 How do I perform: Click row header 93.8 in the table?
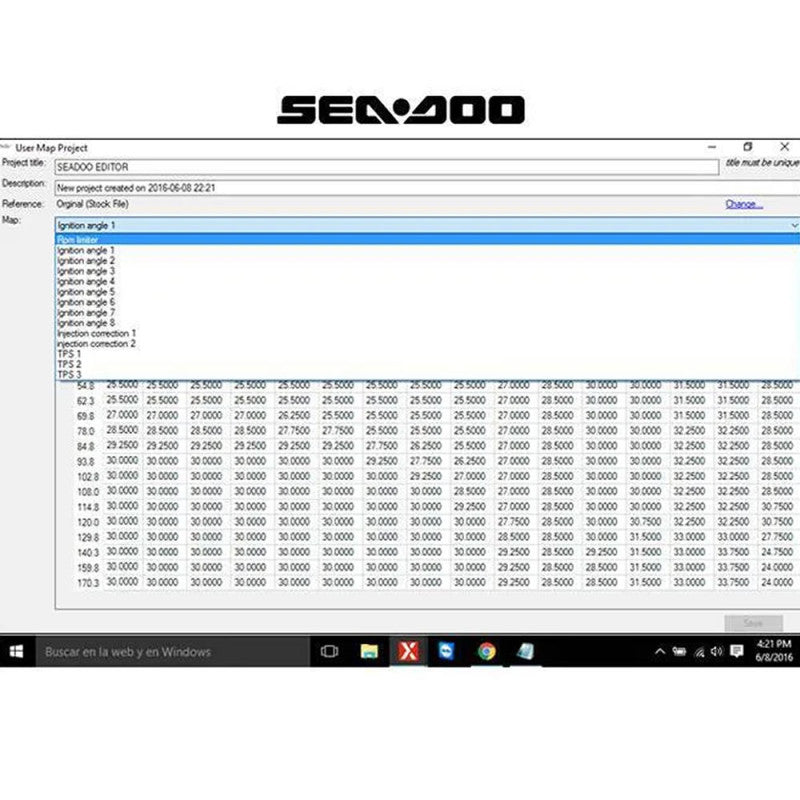point(86,462)
